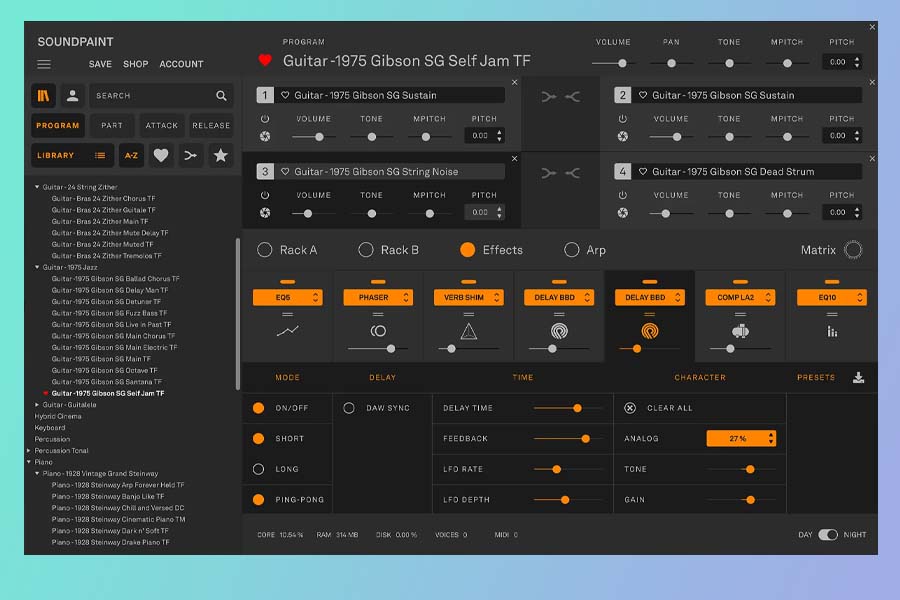Click the red heart favorite icon by program name
This screenshot has width=900, height=600.
(x=265, y=60)
